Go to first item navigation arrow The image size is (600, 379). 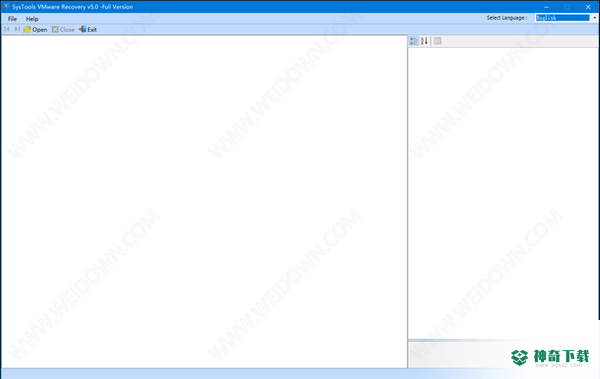pos(7,29)
